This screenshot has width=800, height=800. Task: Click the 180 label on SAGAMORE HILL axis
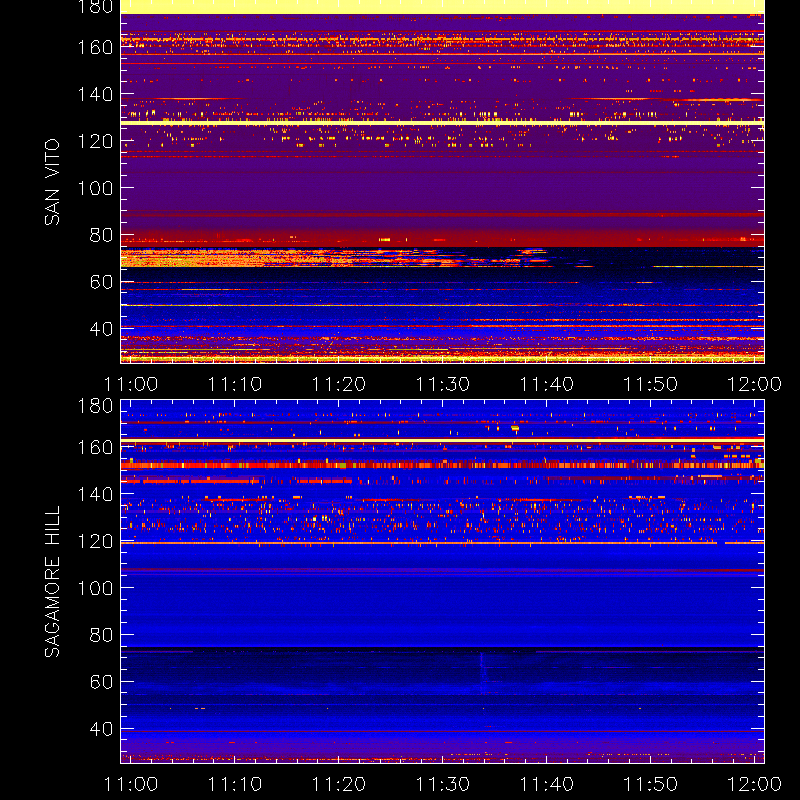[95, 406]
